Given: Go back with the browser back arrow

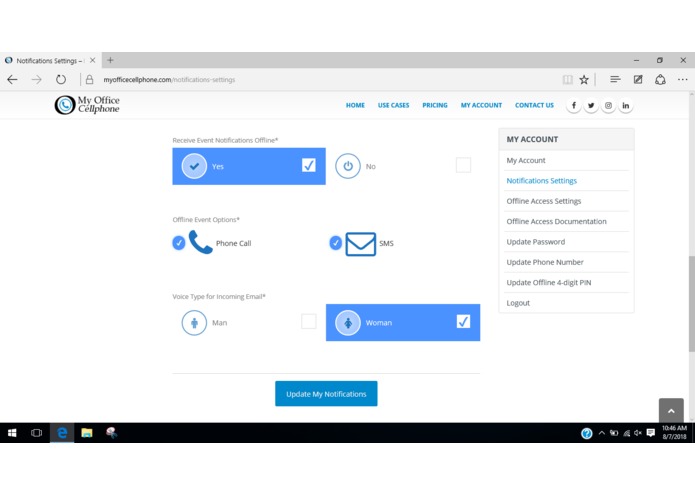Looking at the screenshot, I should click(12, 80).
